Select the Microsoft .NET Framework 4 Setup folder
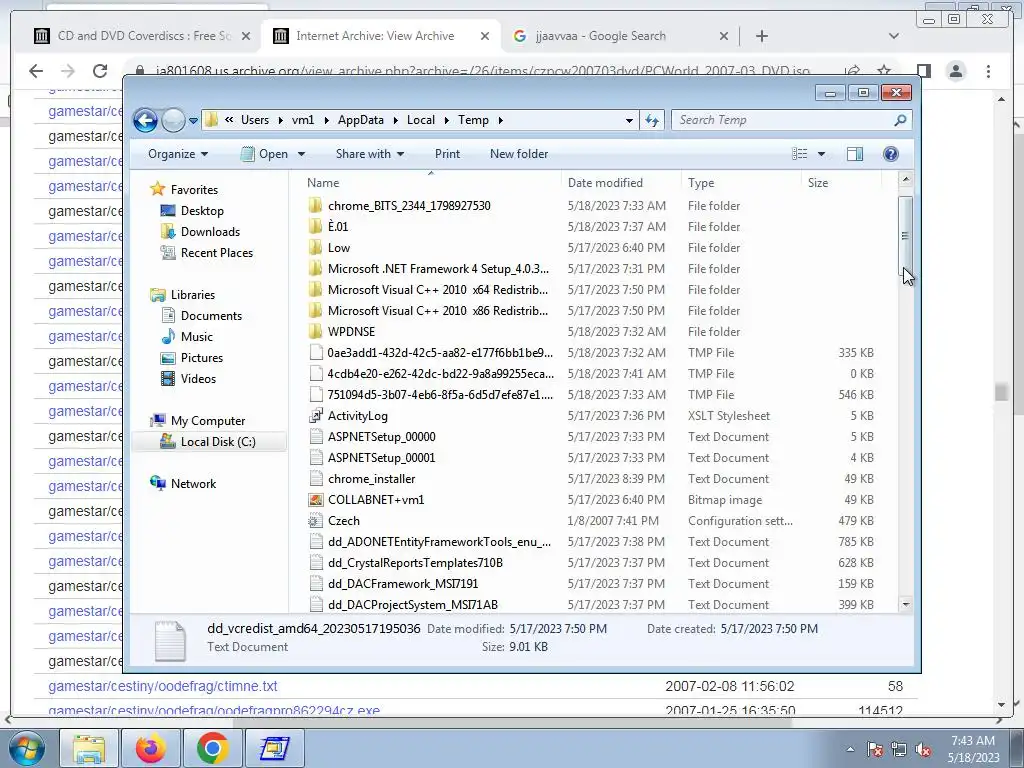The width and height of the screenshot is (1024, 768). click(x=438, y=269)
